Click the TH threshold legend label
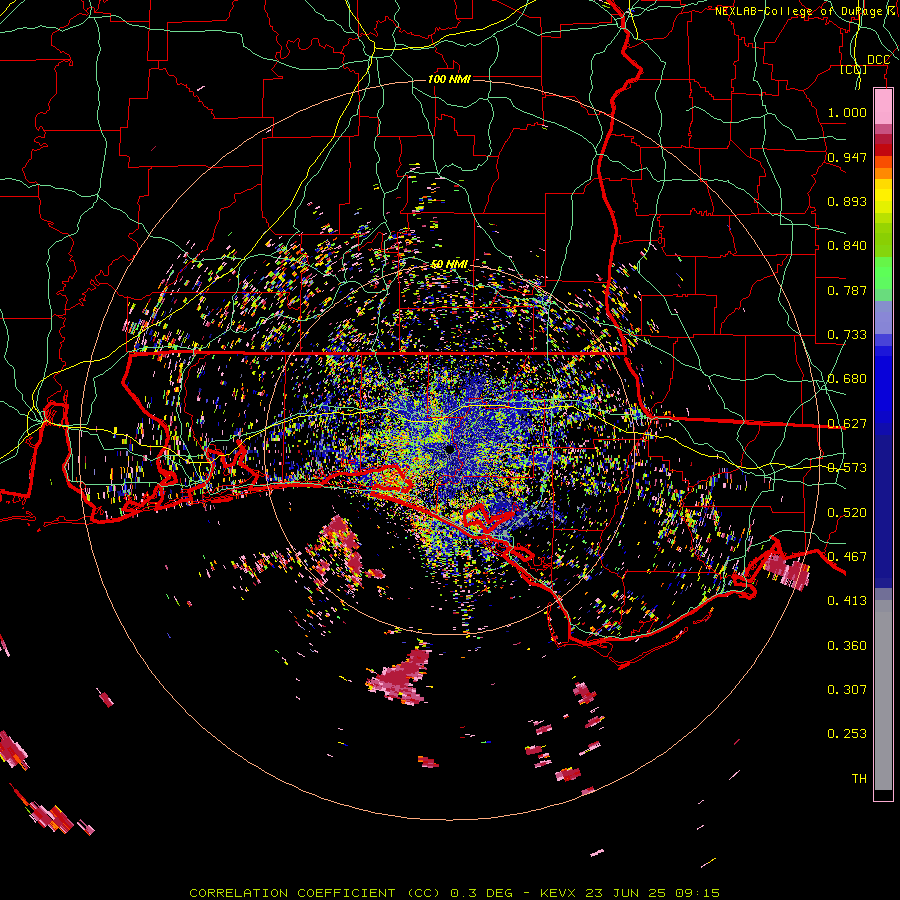 click(x=859, y=779)
